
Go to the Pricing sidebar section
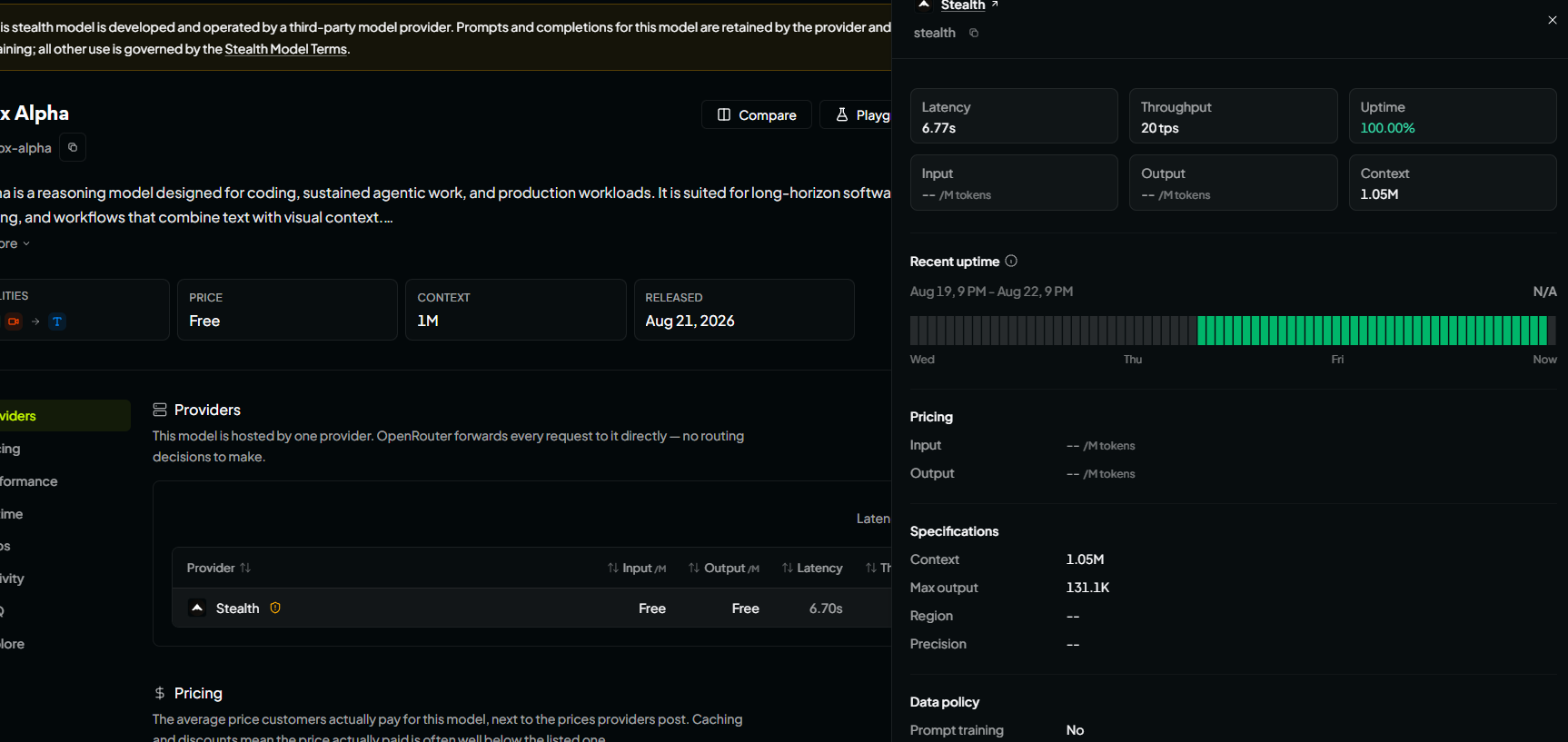coord(10,449)
